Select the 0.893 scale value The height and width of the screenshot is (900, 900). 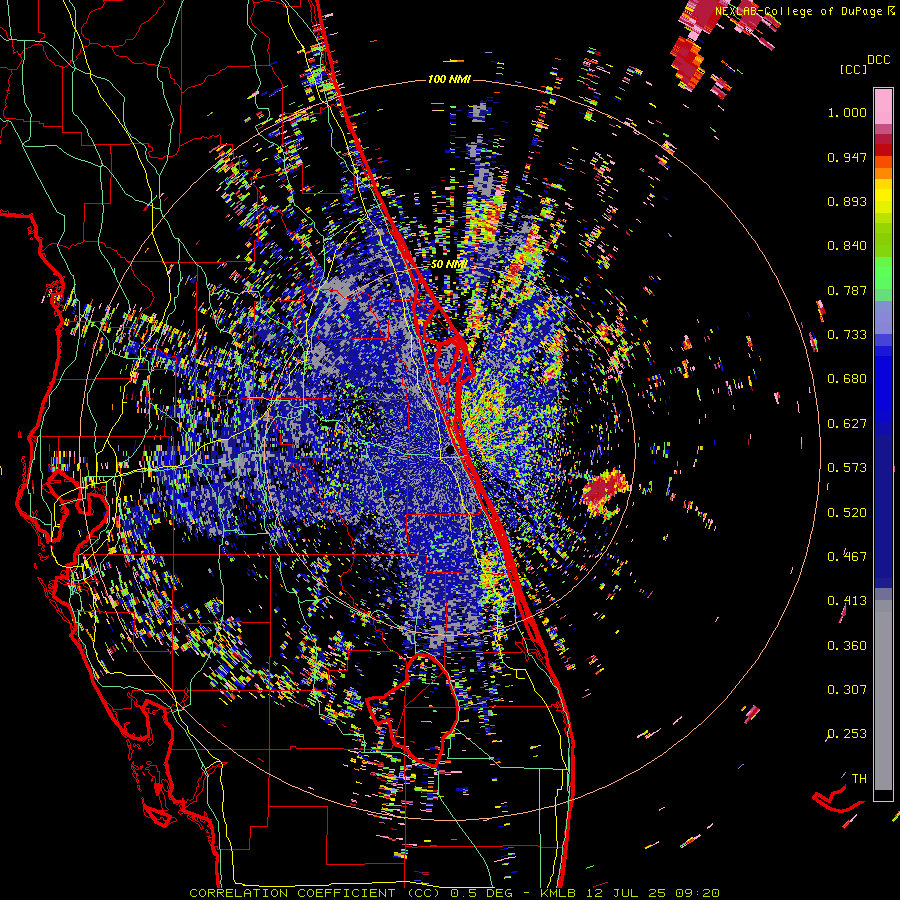847,201
